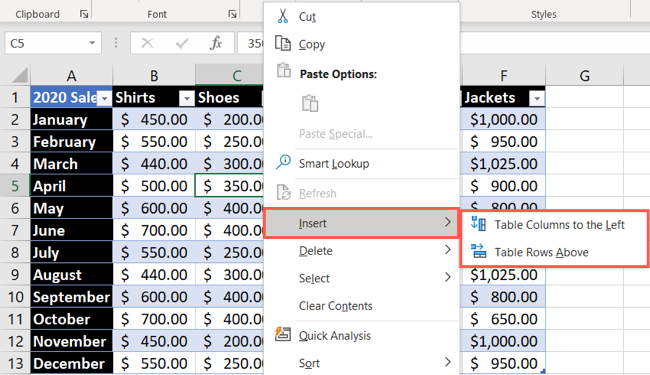Expand the Select submenu arrow
Image resolution: width=650 pixels, height=375 pixels.
point(448,277)
